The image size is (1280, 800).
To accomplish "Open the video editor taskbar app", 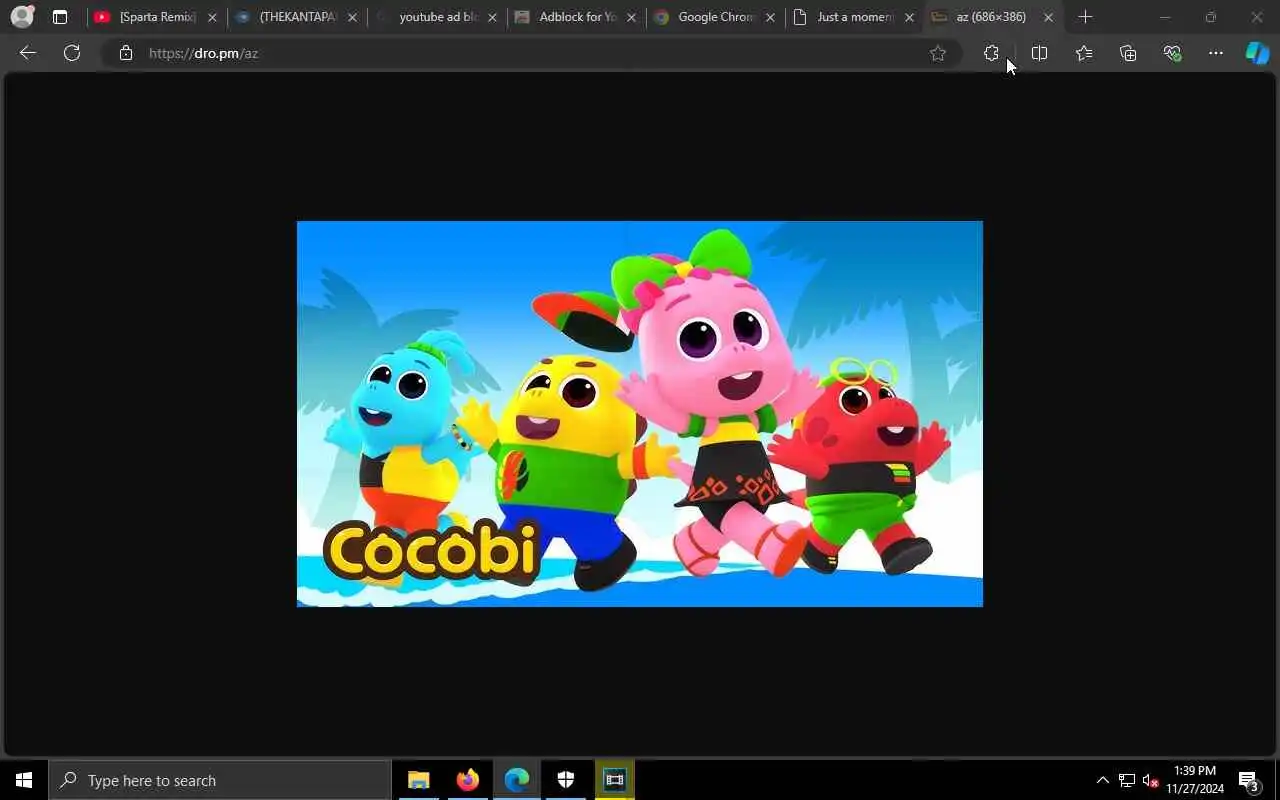I will [x=614, y=780].
